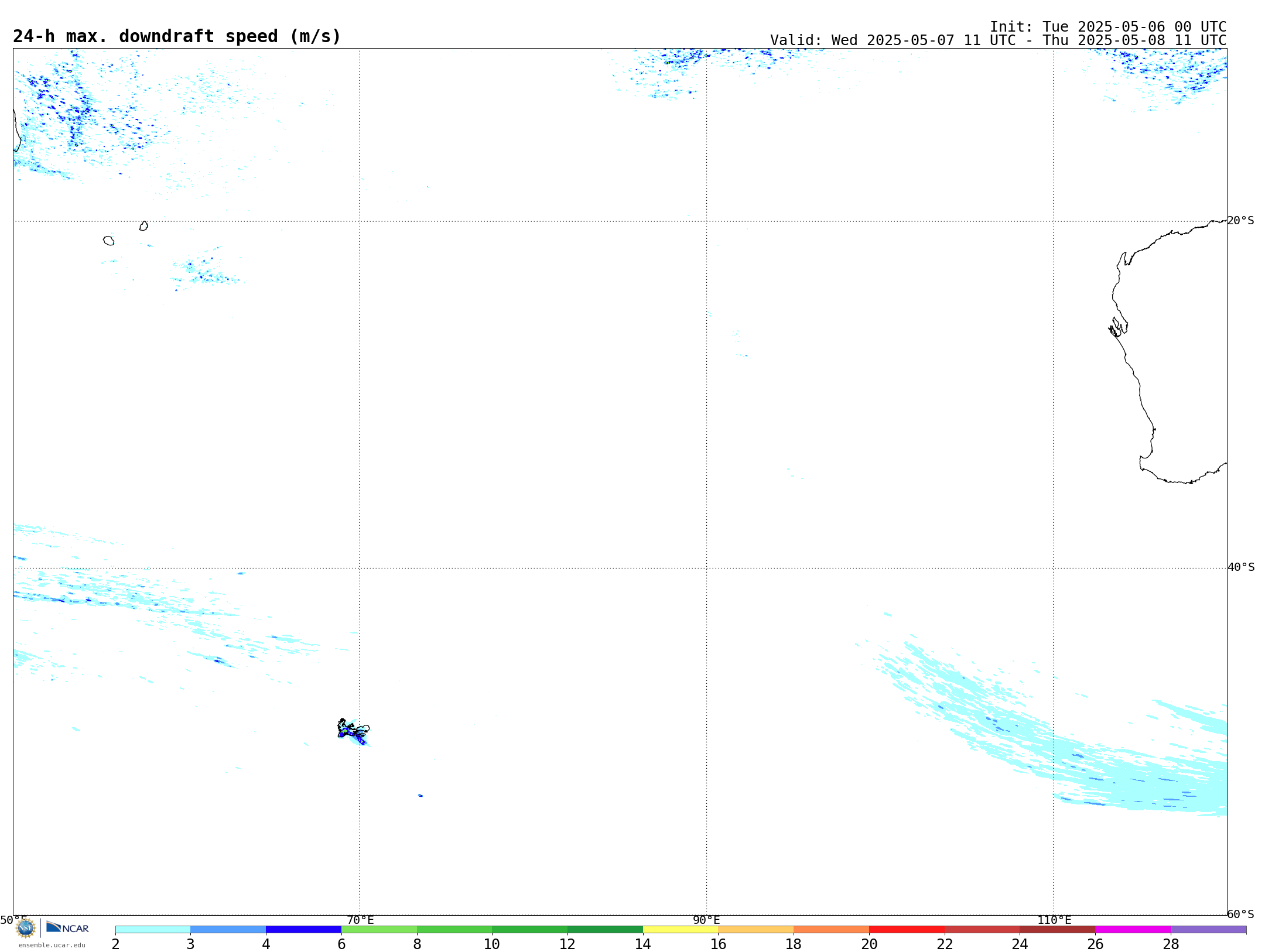This screenshot has height=952, width=1265.
Task: Pick the light green swatch between 6 and 8
Action: point(379,930)
